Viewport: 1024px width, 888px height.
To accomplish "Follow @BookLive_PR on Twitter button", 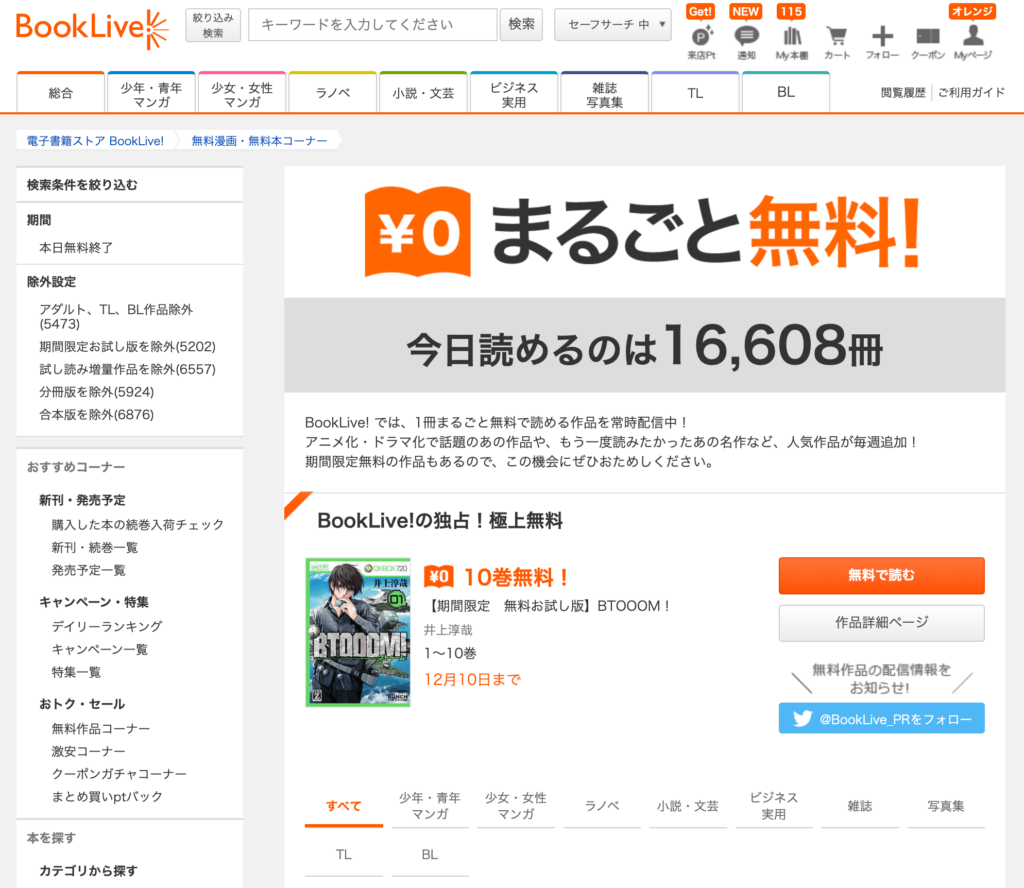I will coord(882,718).
